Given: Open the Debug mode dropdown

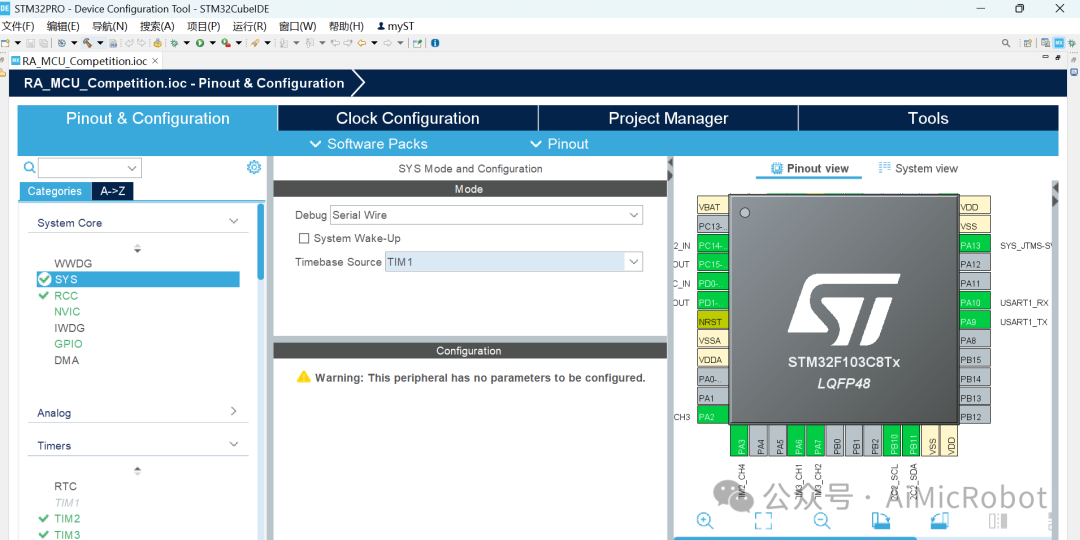Looking at the screenshot, I should 634,215.
